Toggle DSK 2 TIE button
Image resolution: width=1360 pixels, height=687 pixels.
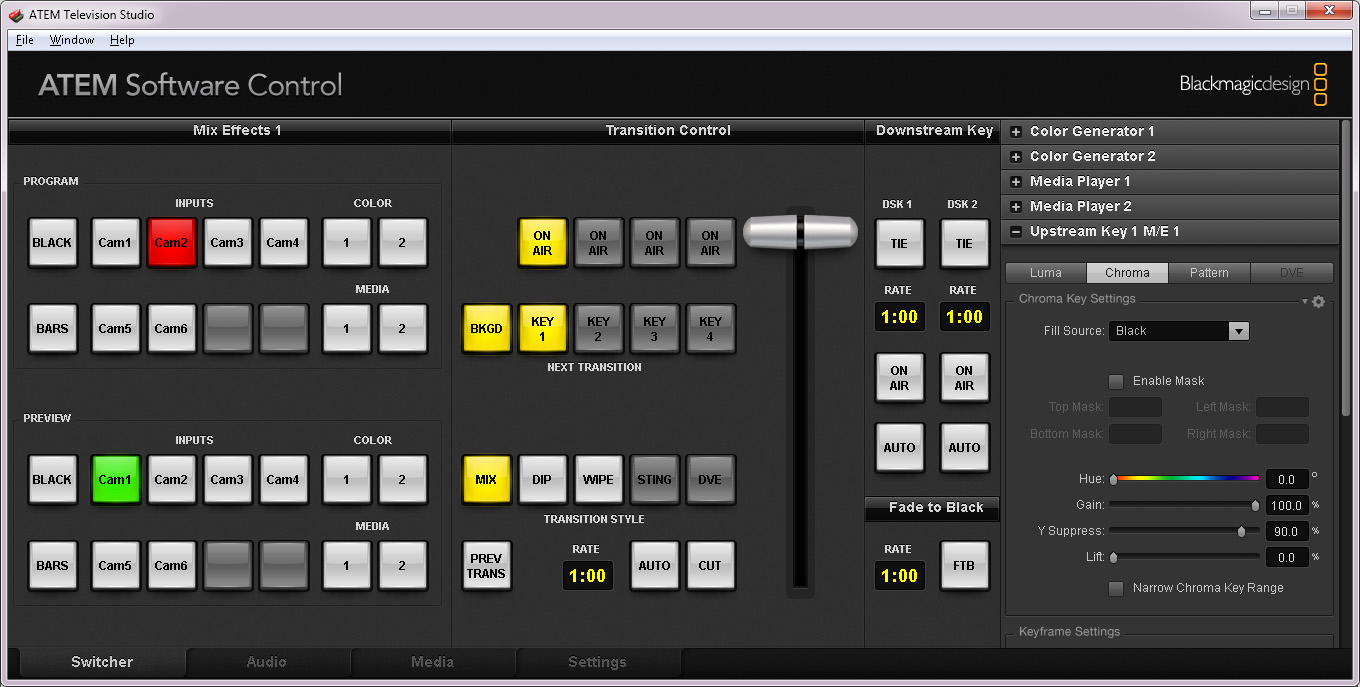[x=964, y=243]
